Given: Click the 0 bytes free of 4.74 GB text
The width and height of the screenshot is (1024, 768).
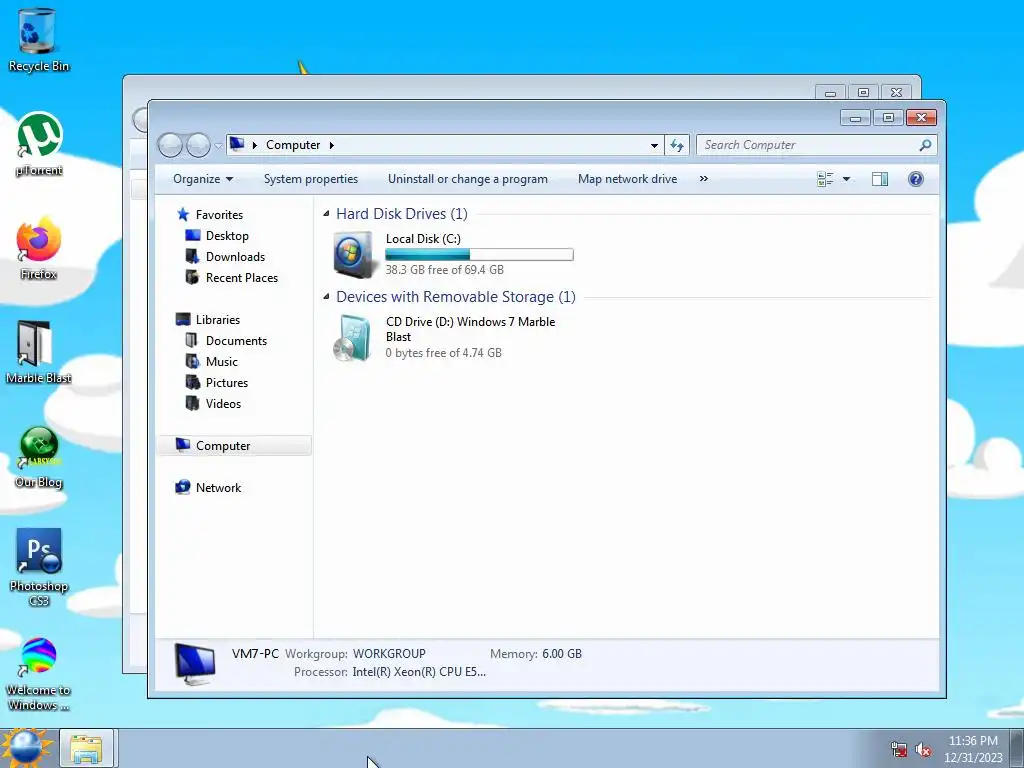Looking at the screenshot, I should 443,353.
